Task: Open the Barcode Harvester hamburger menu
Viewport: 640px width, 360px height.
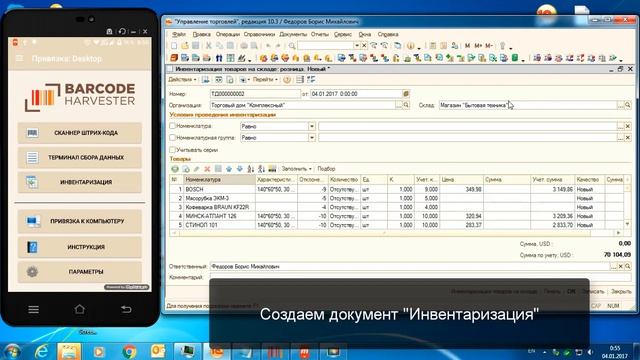Action: click(19, 58)
